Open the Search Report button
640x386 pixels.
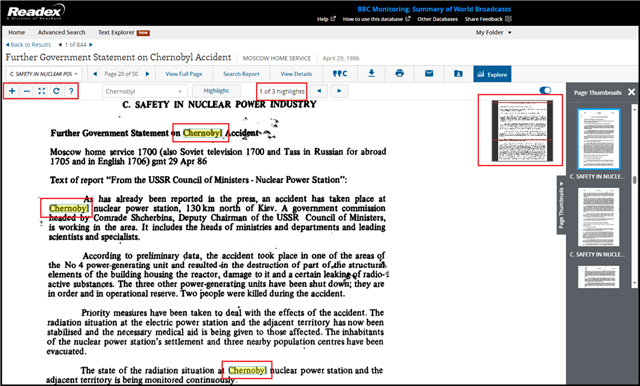(x=241, y=74)
